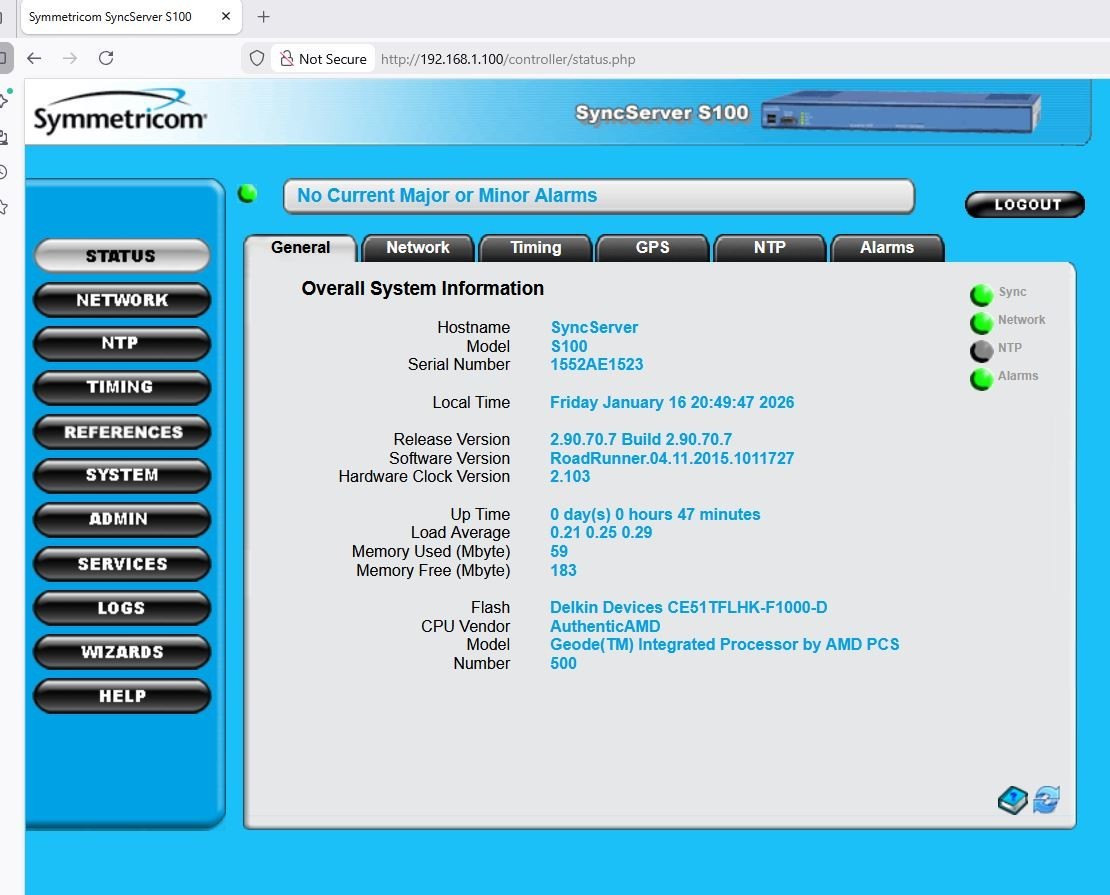Click the Overall System Information heading
The image size is (1110, 895).
423,288
